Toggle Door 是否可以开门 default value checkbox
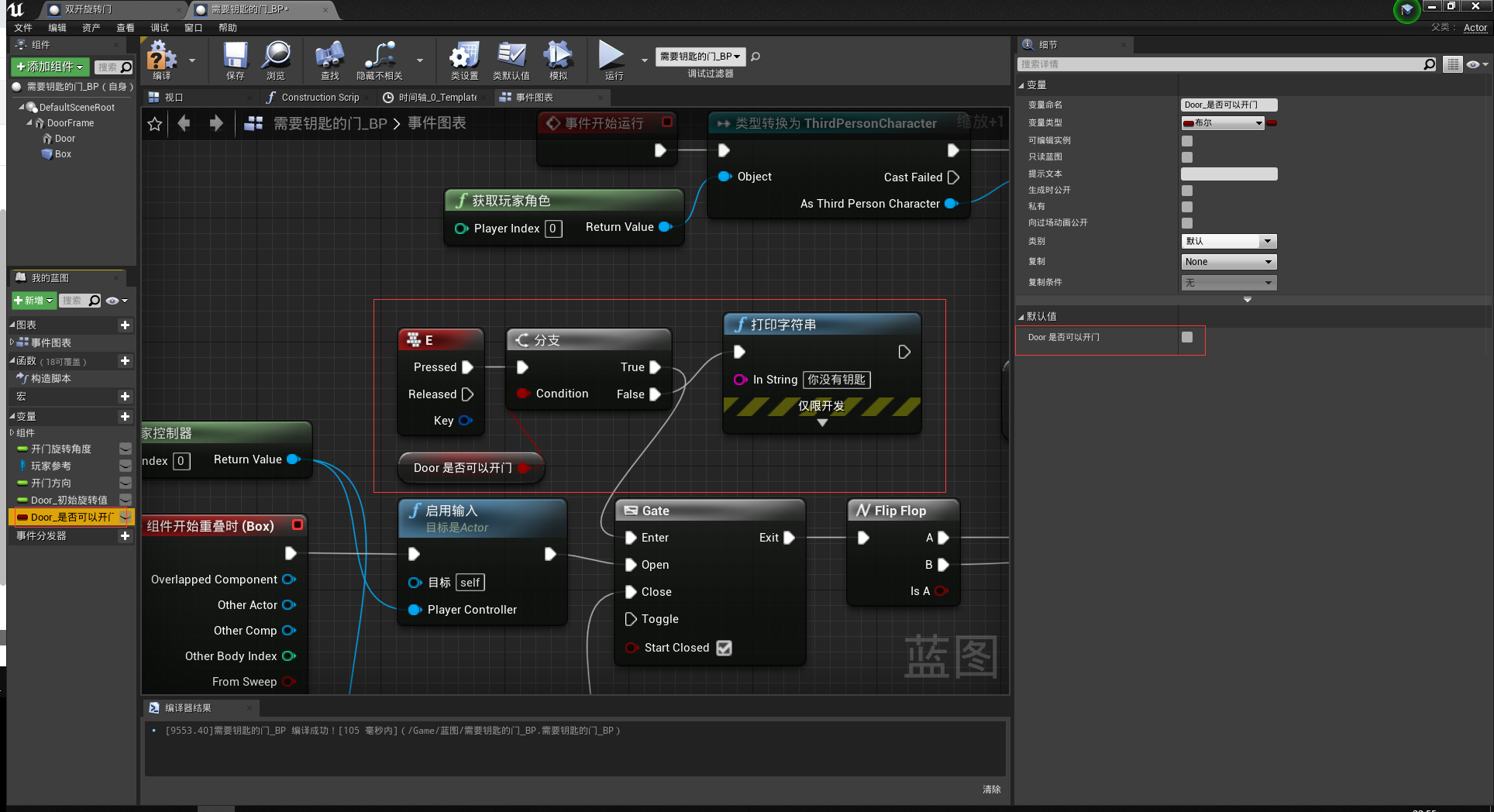 point(1187,337)
